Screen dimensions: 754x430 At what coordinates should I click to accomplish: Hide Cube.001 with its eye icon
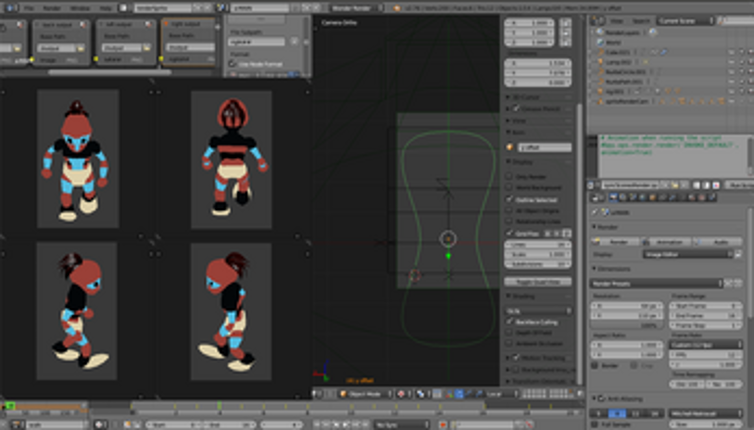731,52
